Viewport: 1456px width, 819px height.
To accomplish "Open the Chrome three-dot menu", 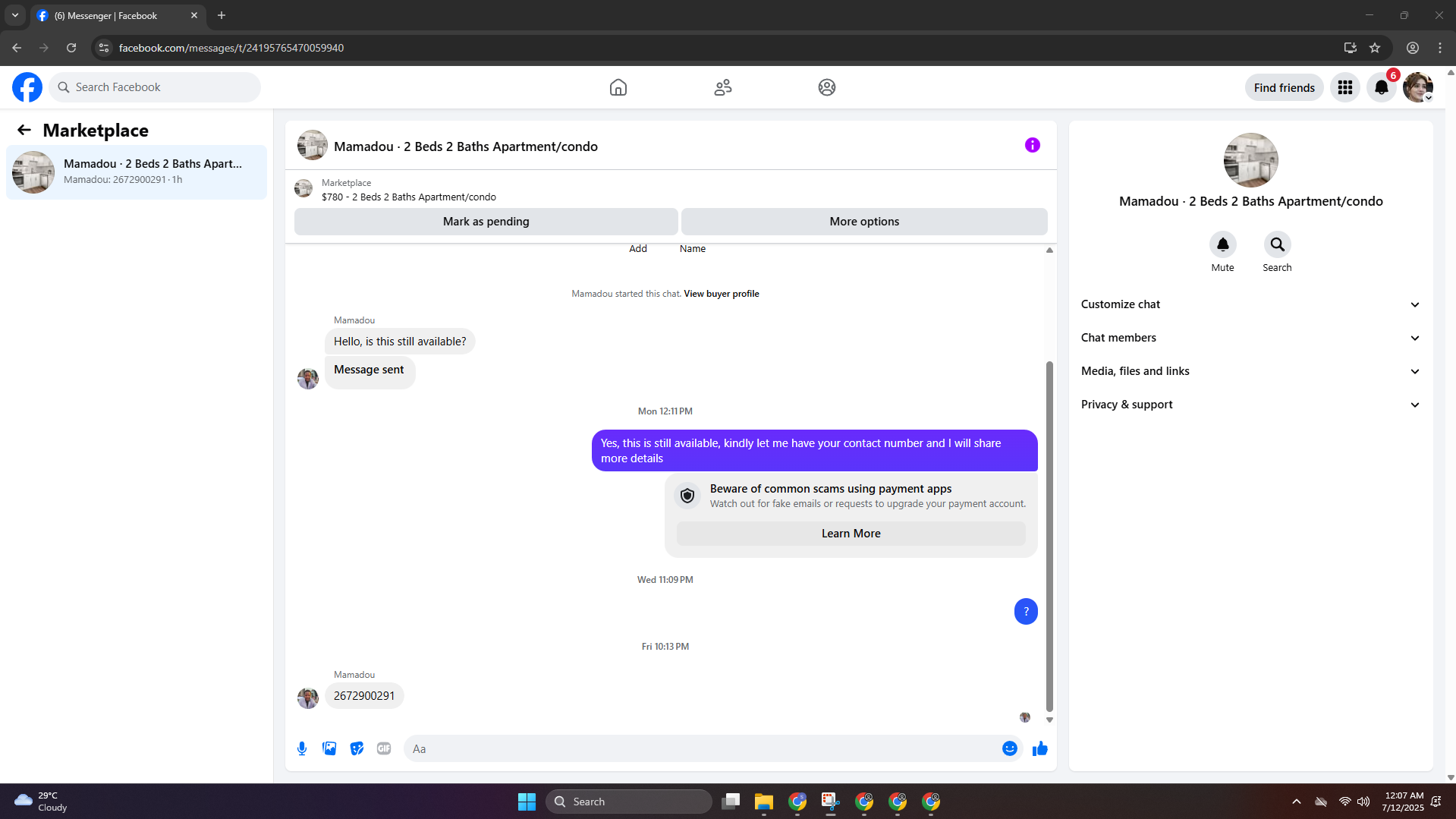I will click(1440, 48).
